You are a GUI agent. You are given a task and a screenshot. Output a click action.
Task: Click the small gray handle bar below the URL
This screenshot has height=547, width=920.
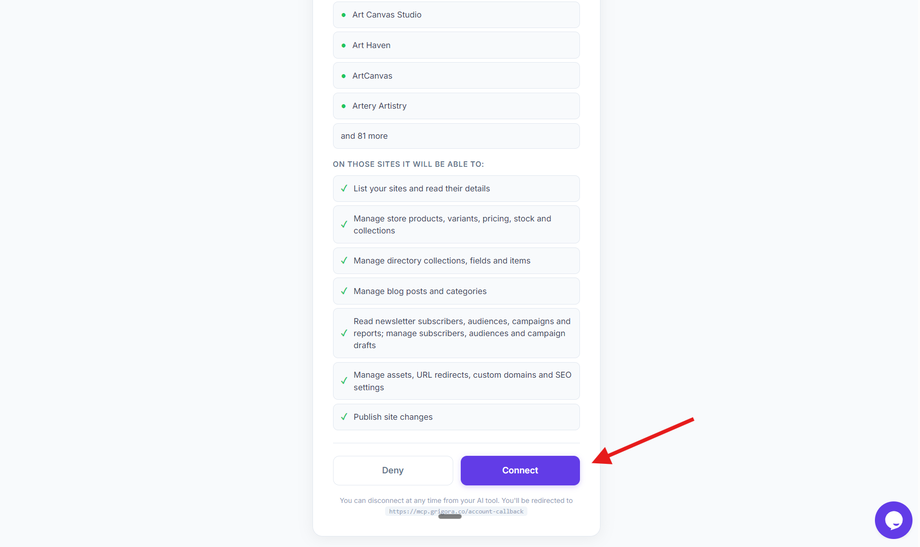pos(450,516)
